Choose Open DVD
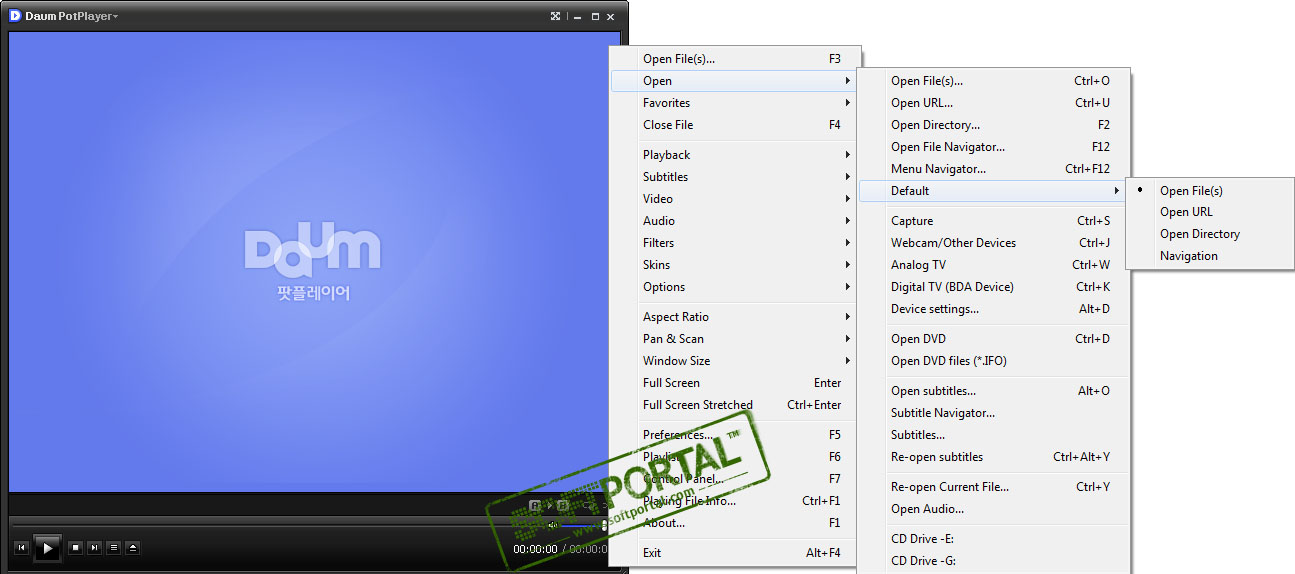 pyautogui.click(x=993, y=339)
